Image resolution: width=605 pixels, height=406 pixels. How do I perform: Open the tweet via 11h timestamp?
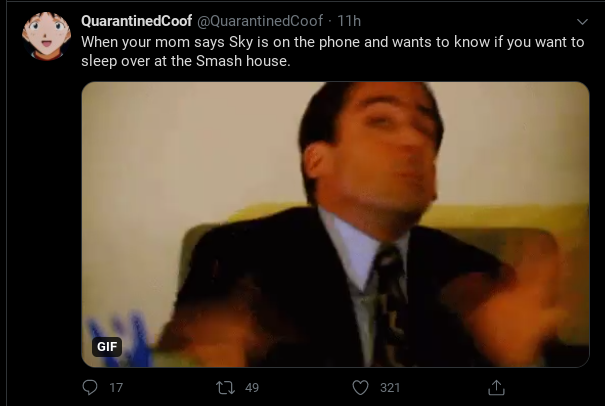point(349,21)
